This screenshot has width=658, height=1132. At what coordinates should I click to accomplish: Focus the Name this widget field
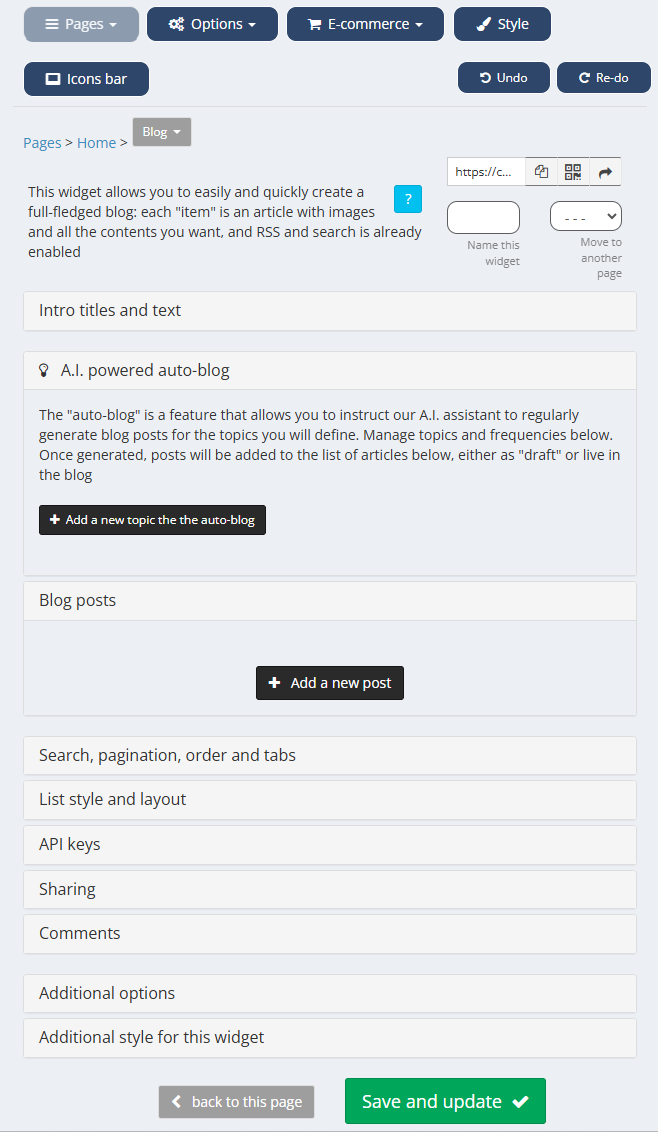pyautogui.click(x=483, y=217)
